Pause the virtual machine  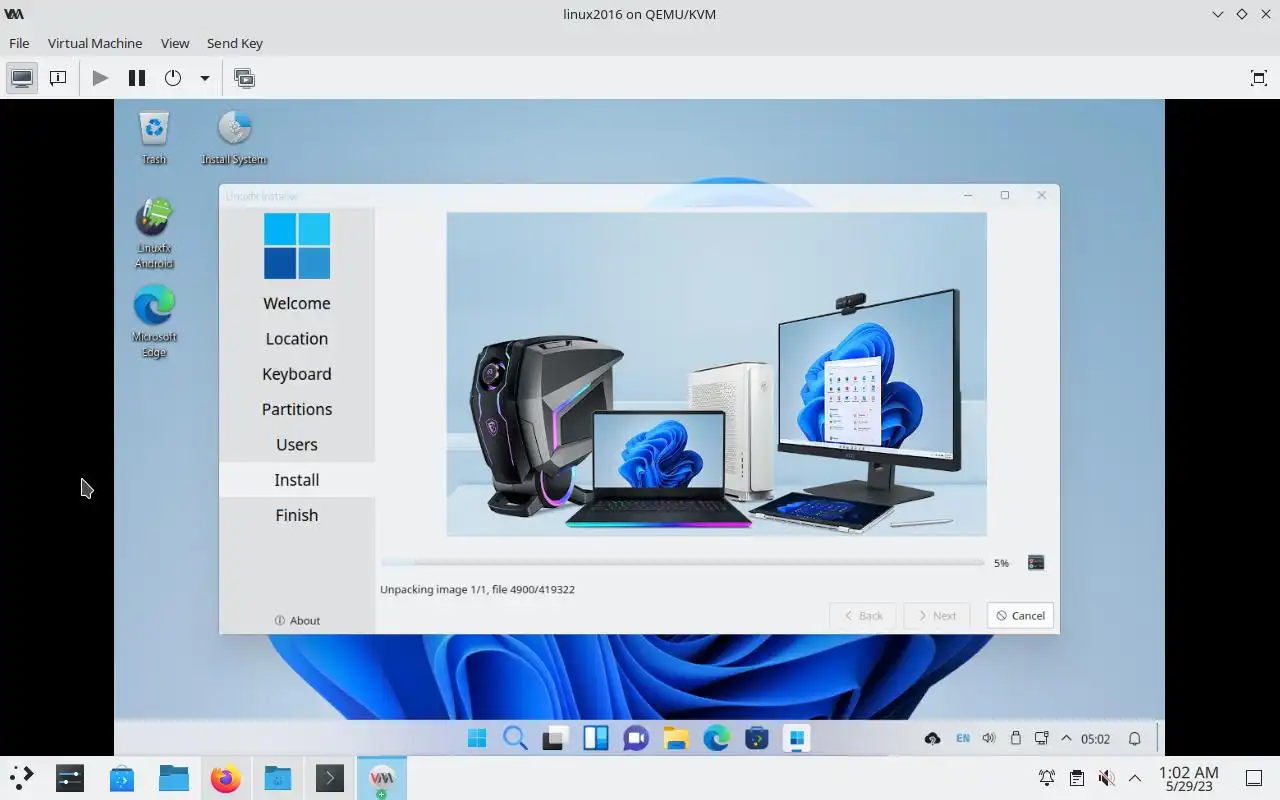pos(137,78)
